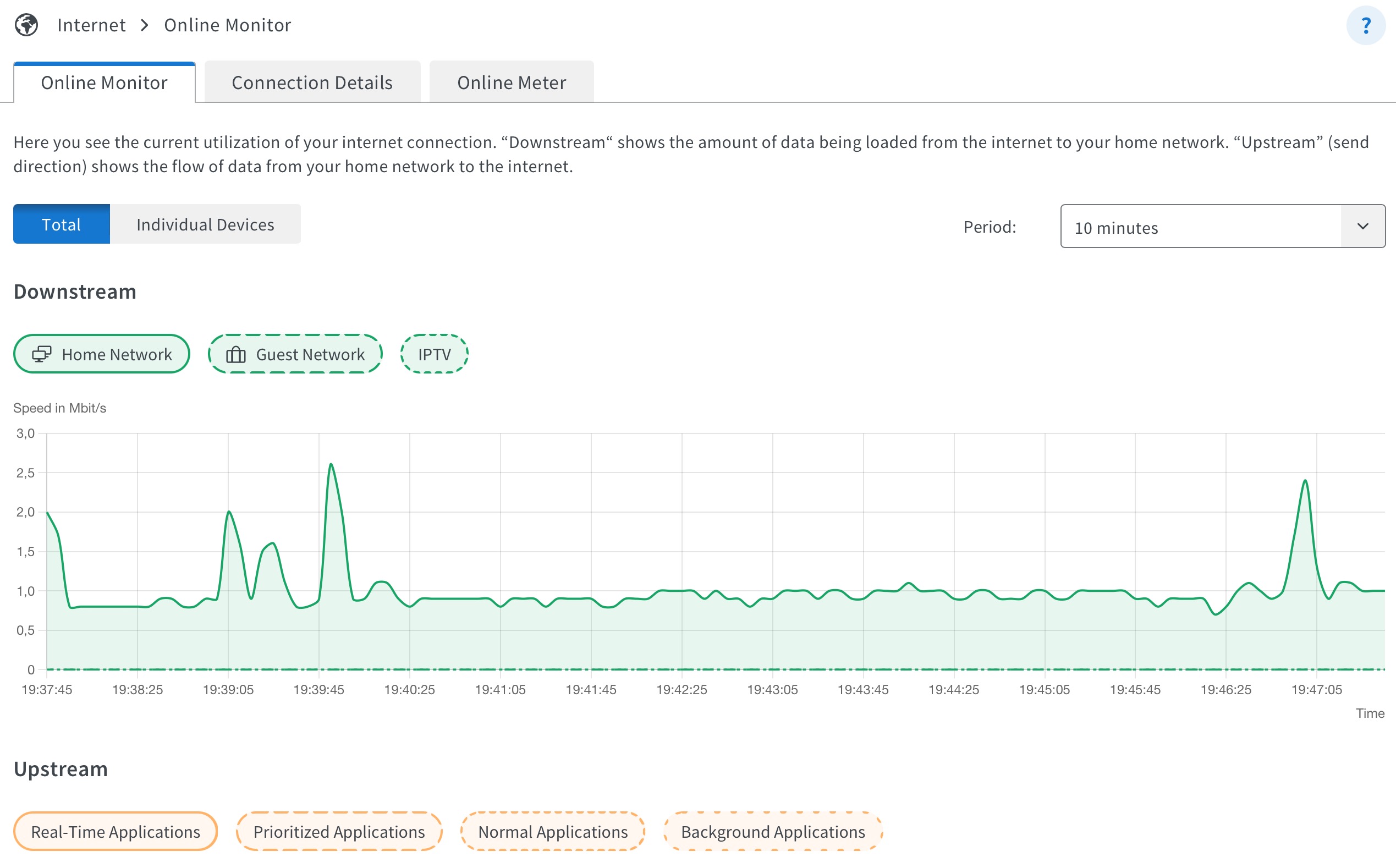Screen dimensions: 1396x868
Task: Toggle Background Applications upstream series
Action: coord(772,831)
